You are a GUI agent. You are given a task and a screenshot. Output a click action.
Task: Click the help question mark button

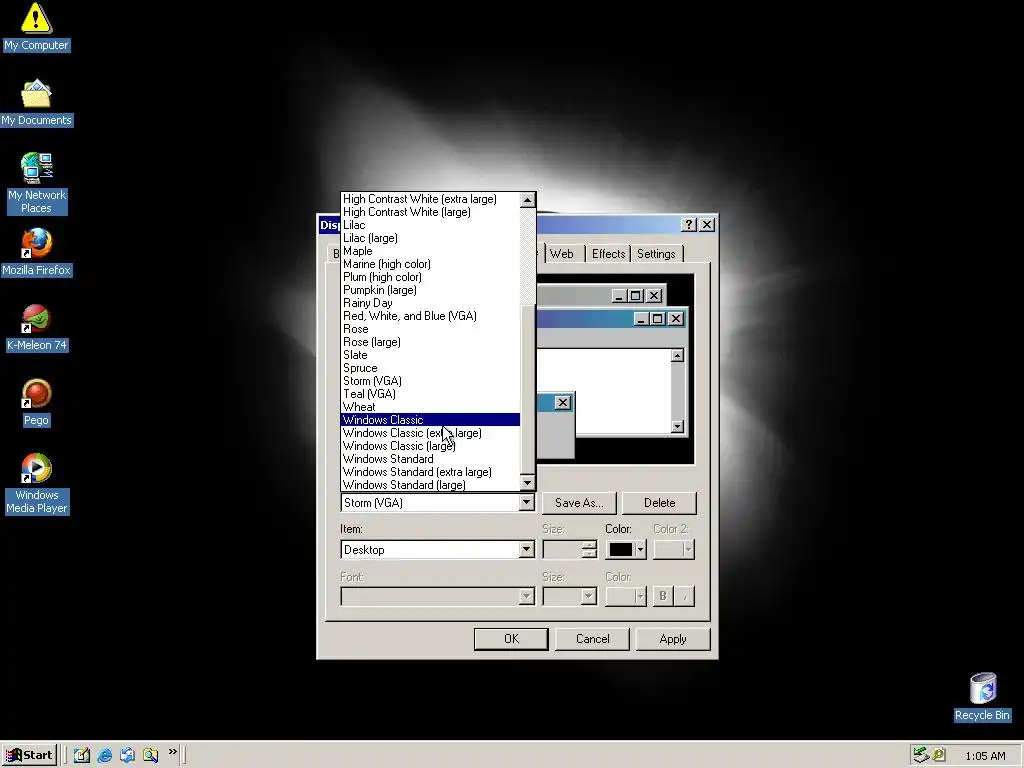688,225
